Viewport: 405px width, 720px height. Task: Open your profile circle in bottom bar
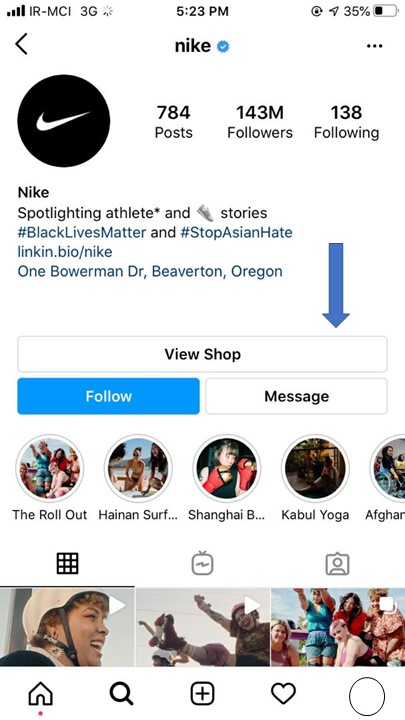click(x=366, y=696)
